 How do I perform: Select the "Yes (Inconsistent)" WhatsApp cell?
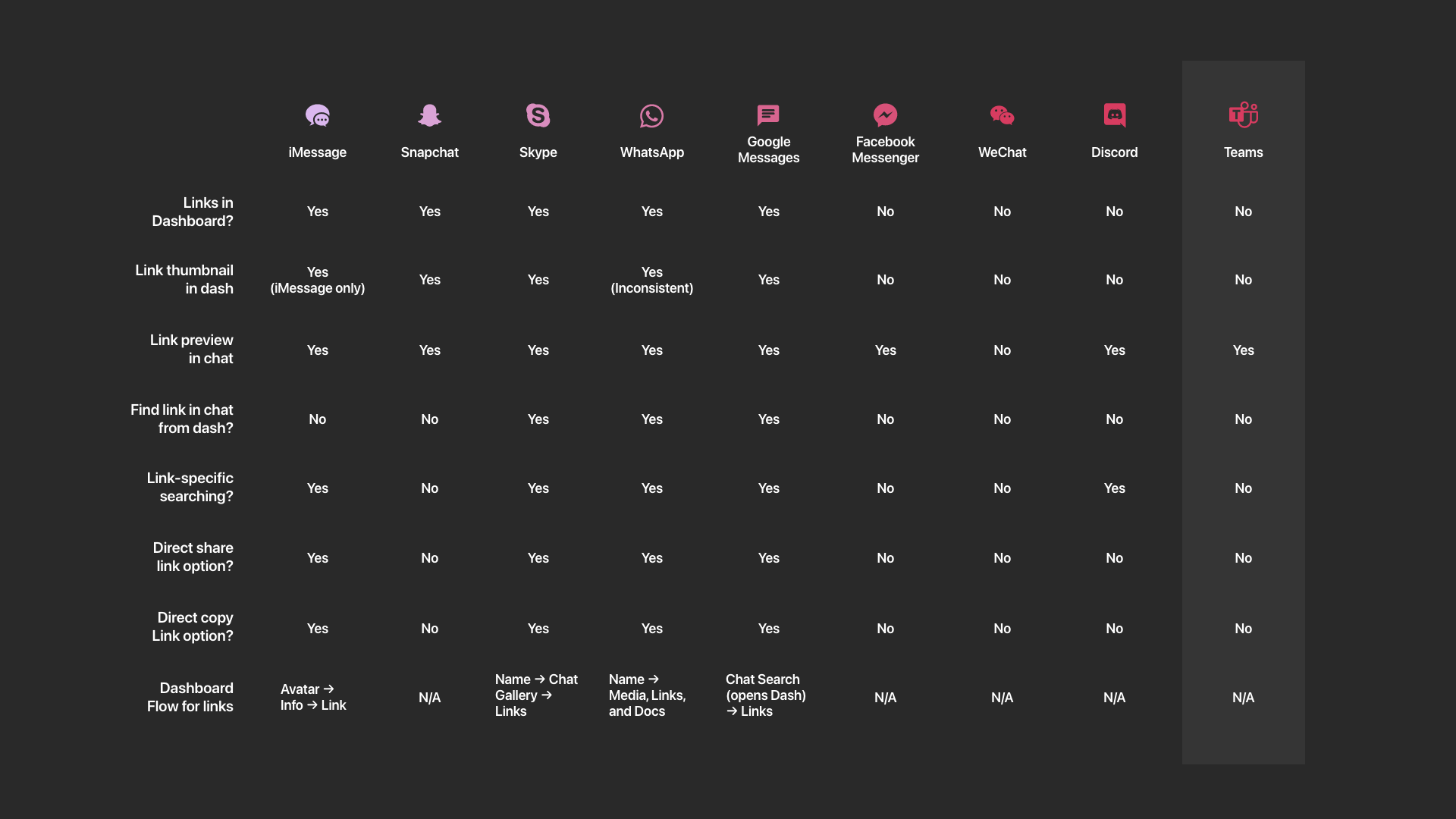click(651, 280)
